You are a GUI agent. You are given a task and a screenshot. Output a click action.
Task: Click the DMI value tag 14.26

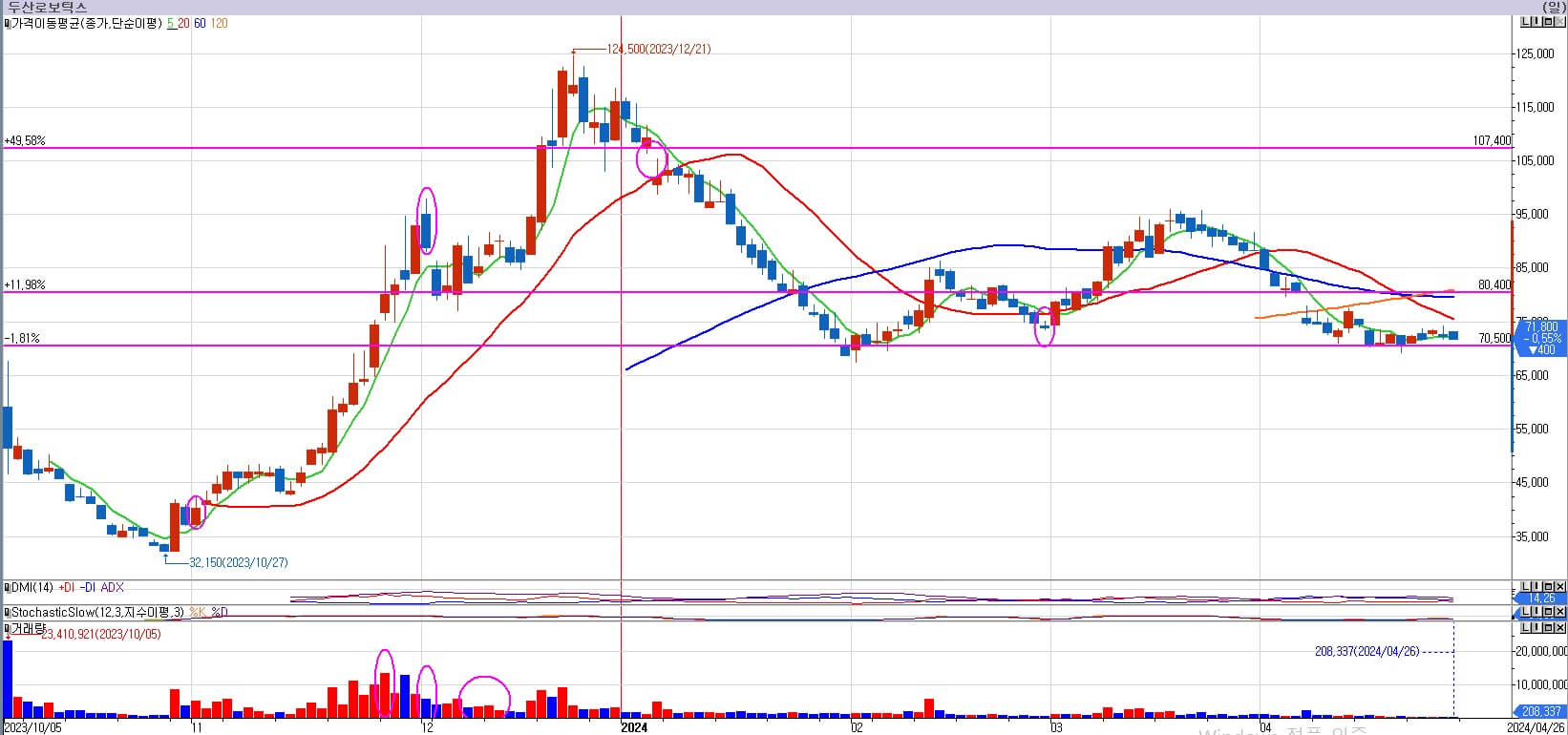[x=1541, y=598]
